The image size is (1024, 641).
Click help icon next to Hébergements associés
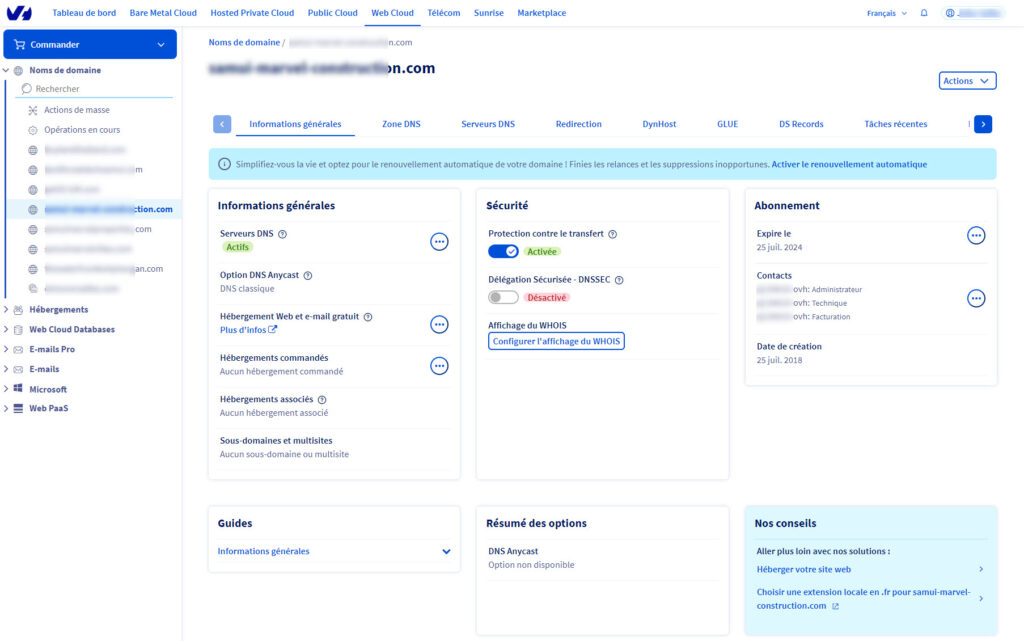tap(322, 399)
